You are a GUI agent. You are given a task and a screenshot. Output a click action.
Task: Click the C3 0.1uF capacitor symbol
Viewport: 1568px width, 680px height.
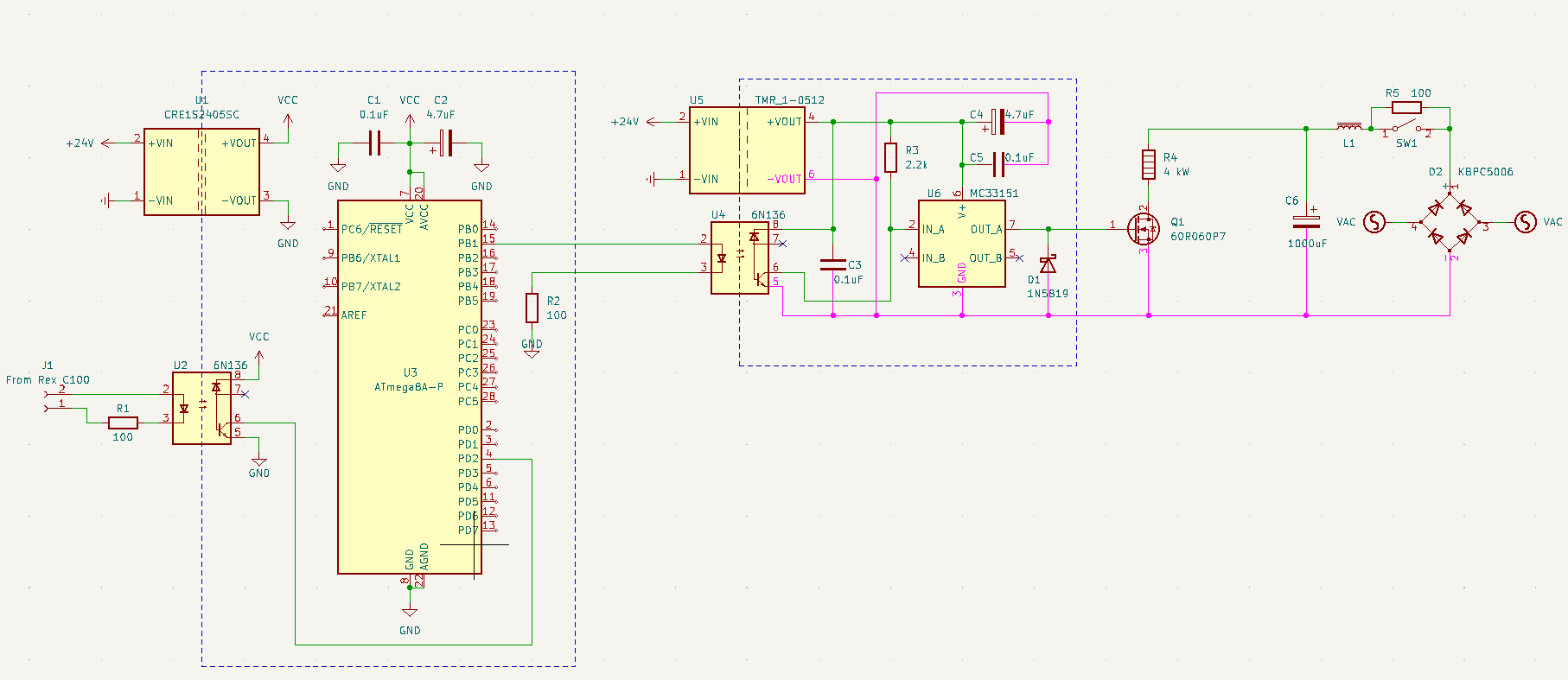tap(832, 264)
